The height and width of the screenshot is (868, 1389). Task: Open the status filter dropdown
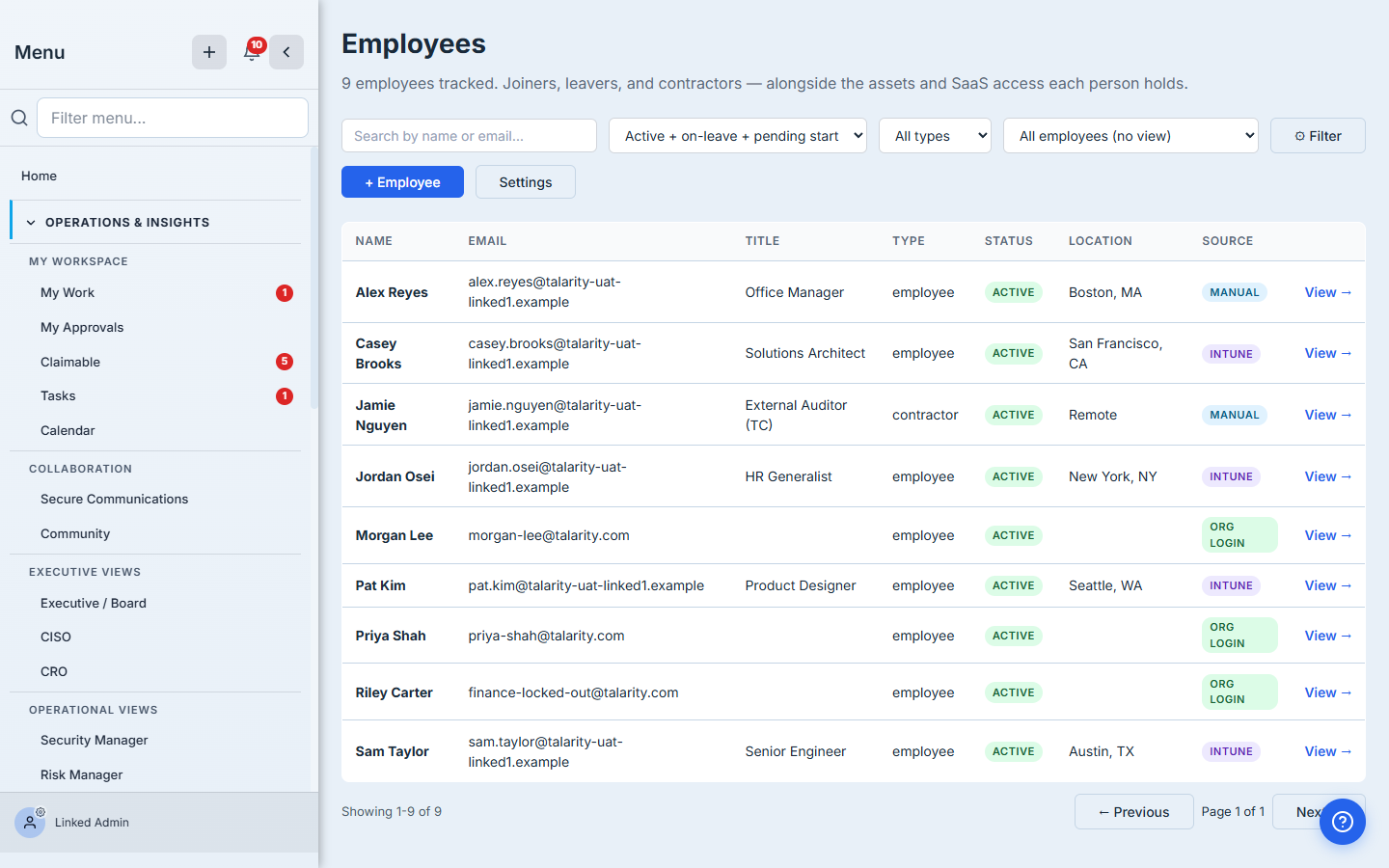click(738, 136)
